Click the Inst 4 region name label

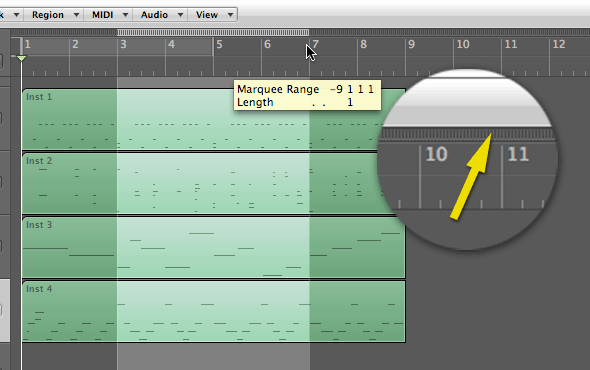pos(39,289)
